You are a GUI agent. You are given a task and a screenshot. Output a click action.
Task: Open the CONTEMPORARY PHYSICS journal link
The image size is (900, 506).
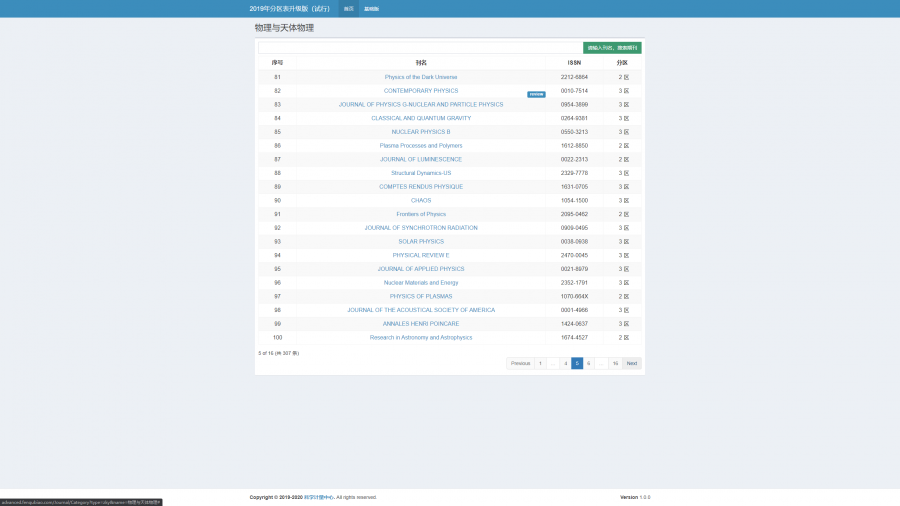click(x=421, y=91)
